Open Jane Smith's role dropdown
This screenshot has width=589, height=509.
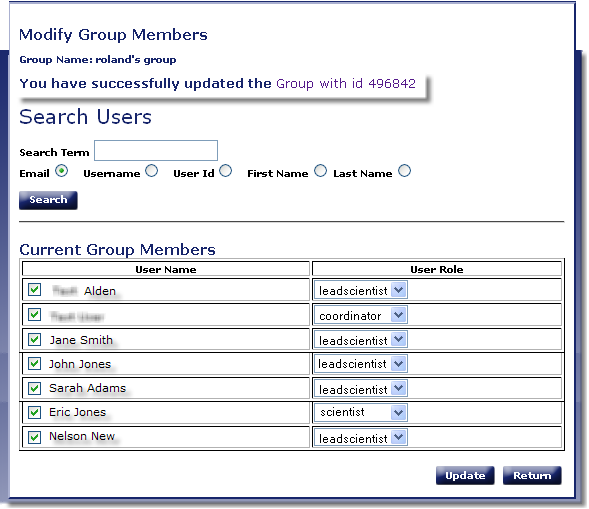point(361,340)
